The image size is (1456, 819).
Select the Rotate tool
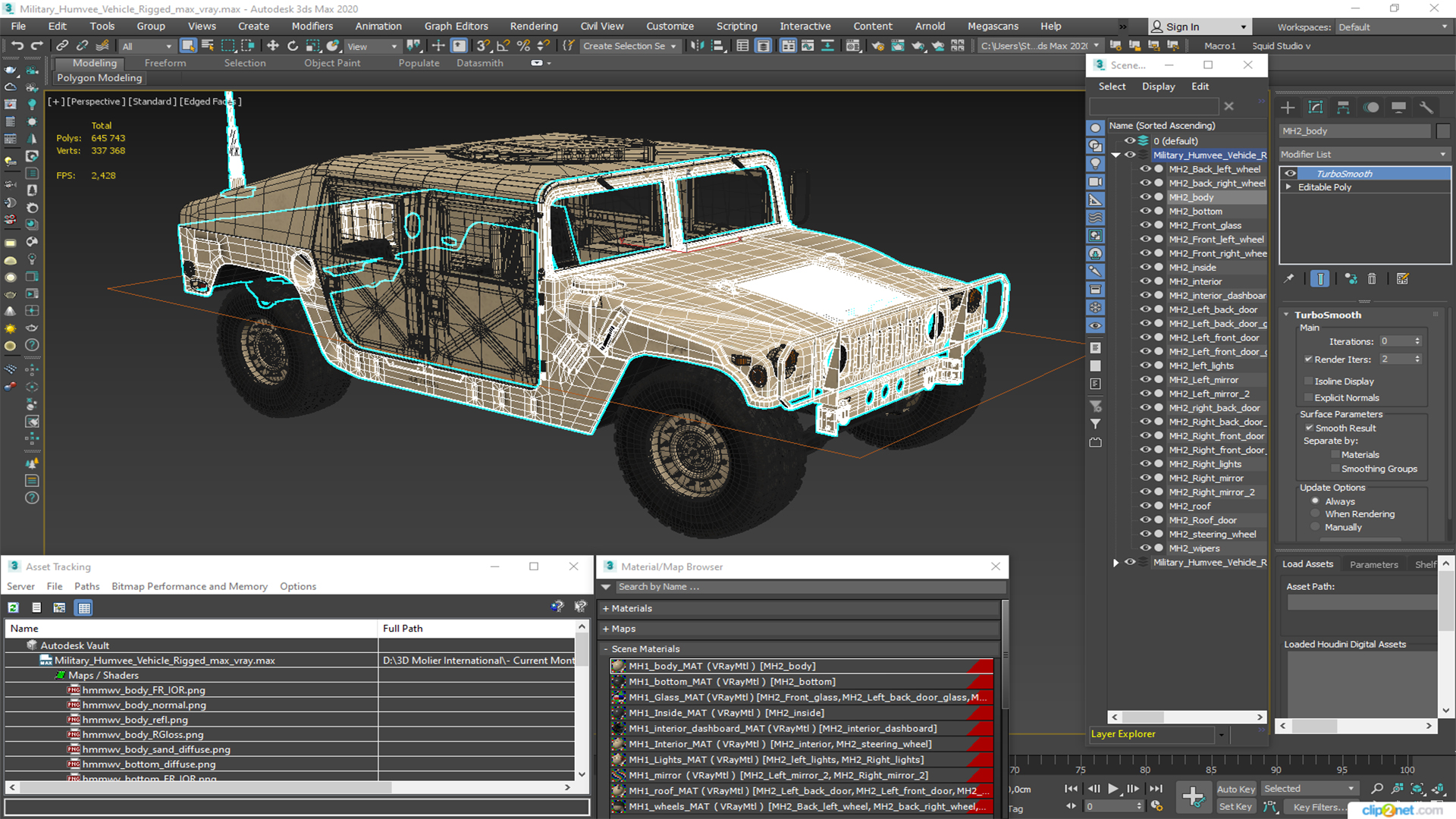click(293, 46)
